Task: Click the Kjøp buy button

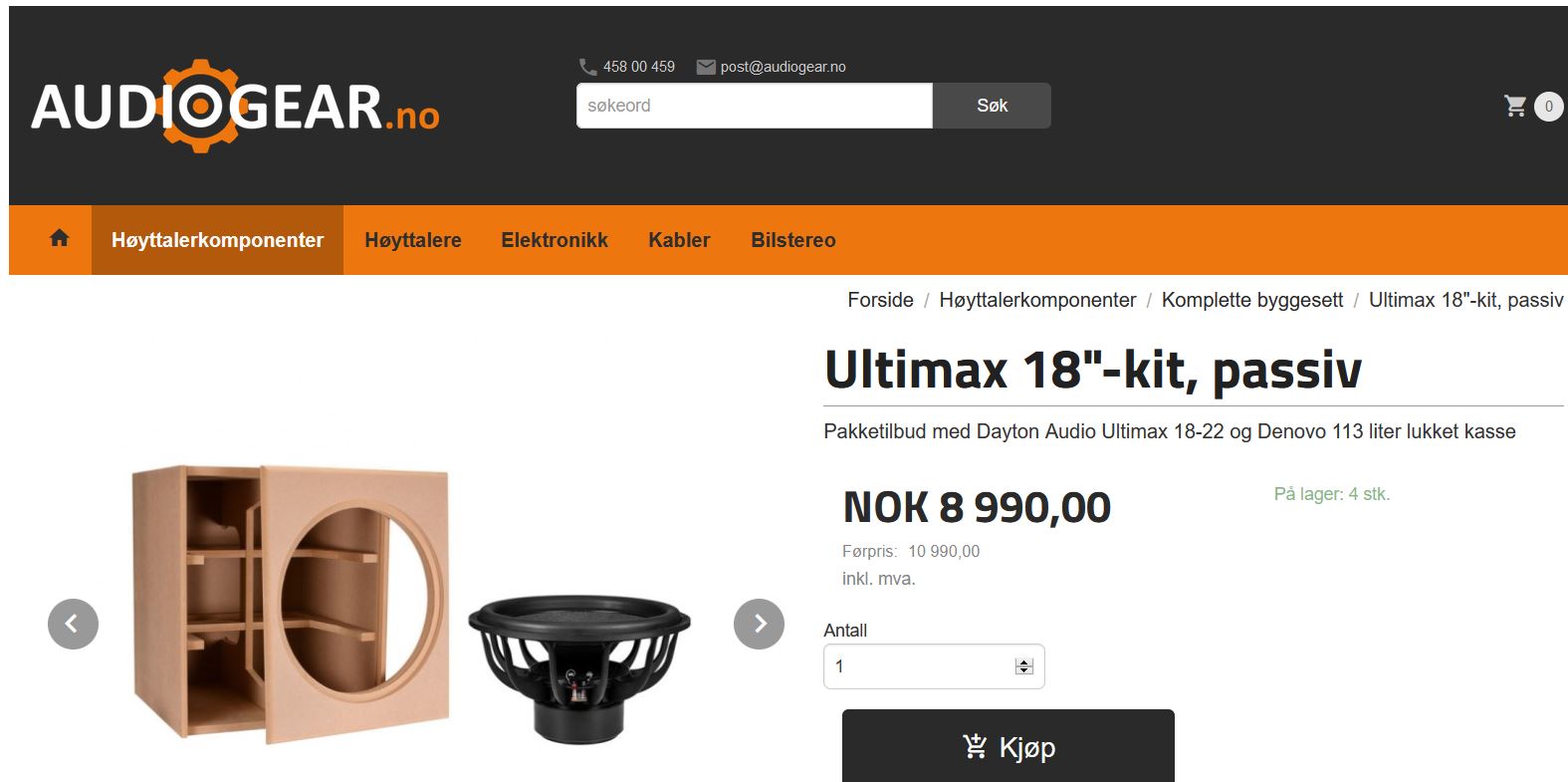Action: (x=1008, y=746)
